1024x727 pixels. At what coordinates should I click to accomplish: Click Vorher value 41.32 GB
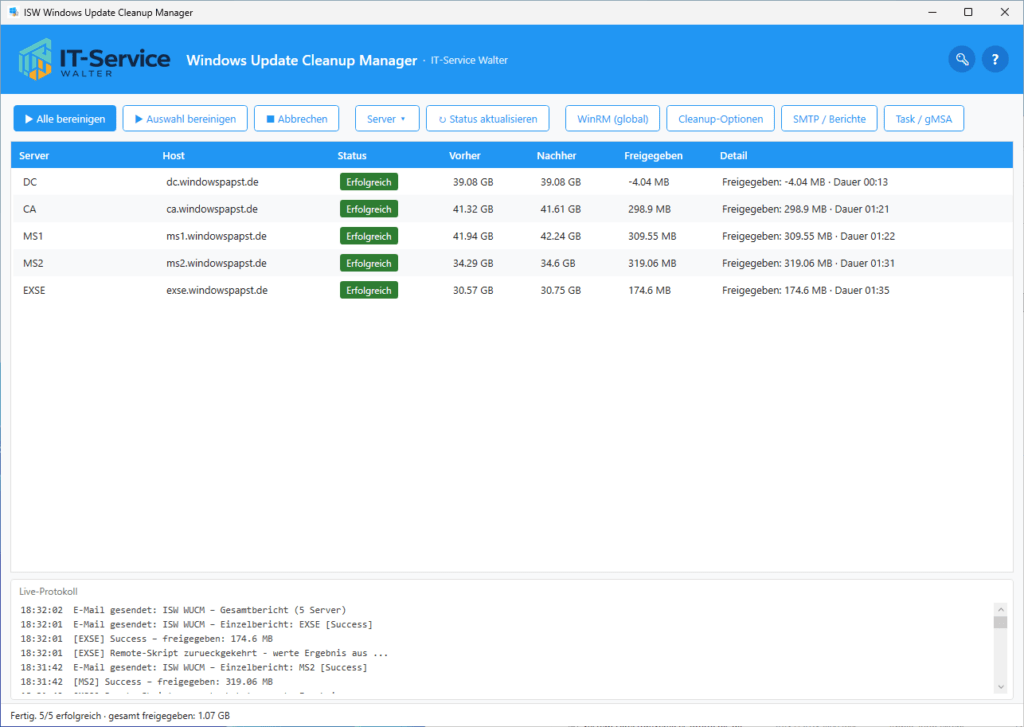tap(473, 209)
